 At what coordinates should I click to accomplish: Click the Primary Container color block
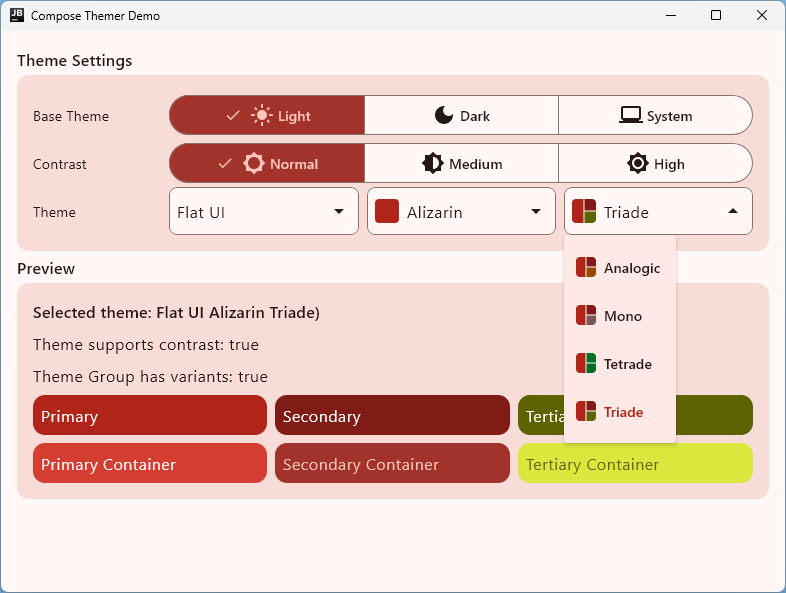[x=150, y=463]
